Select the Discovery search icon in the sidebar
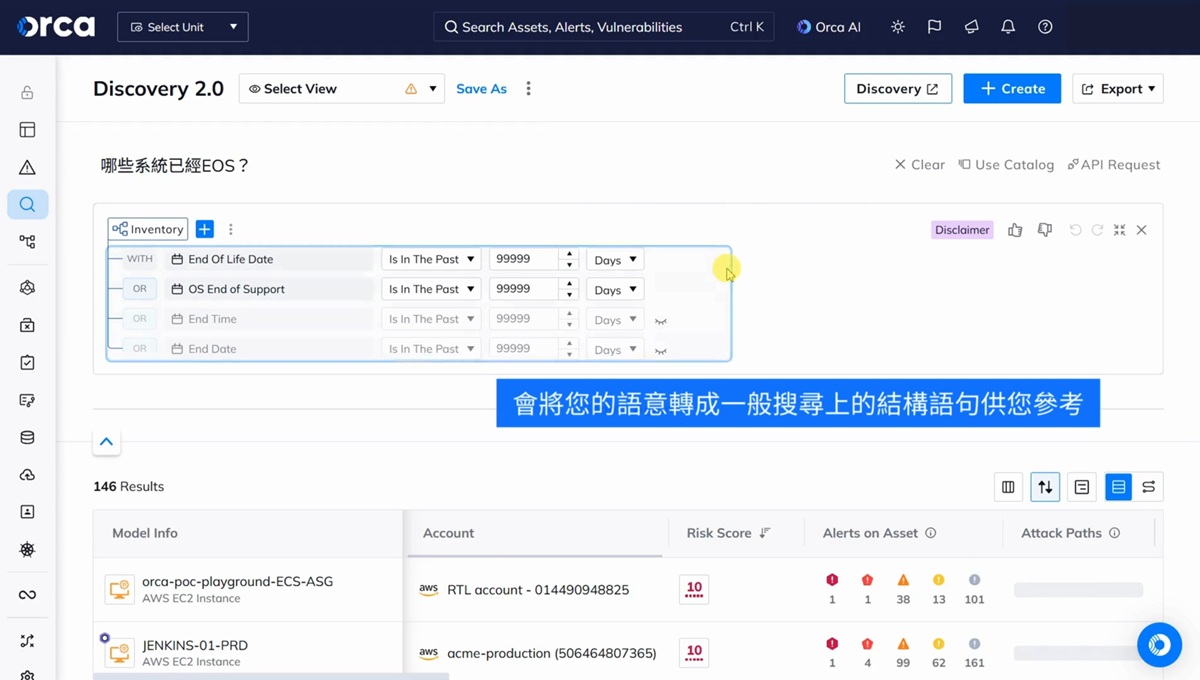Screen dimensions: 1200x680 coord(27,204)
